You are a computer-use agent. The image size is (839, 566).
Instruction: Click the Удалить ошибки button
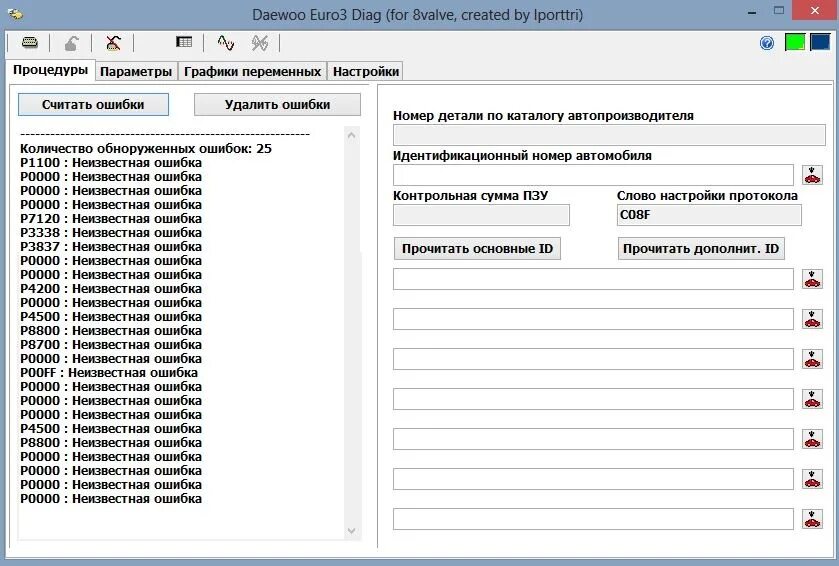[277, 104]
